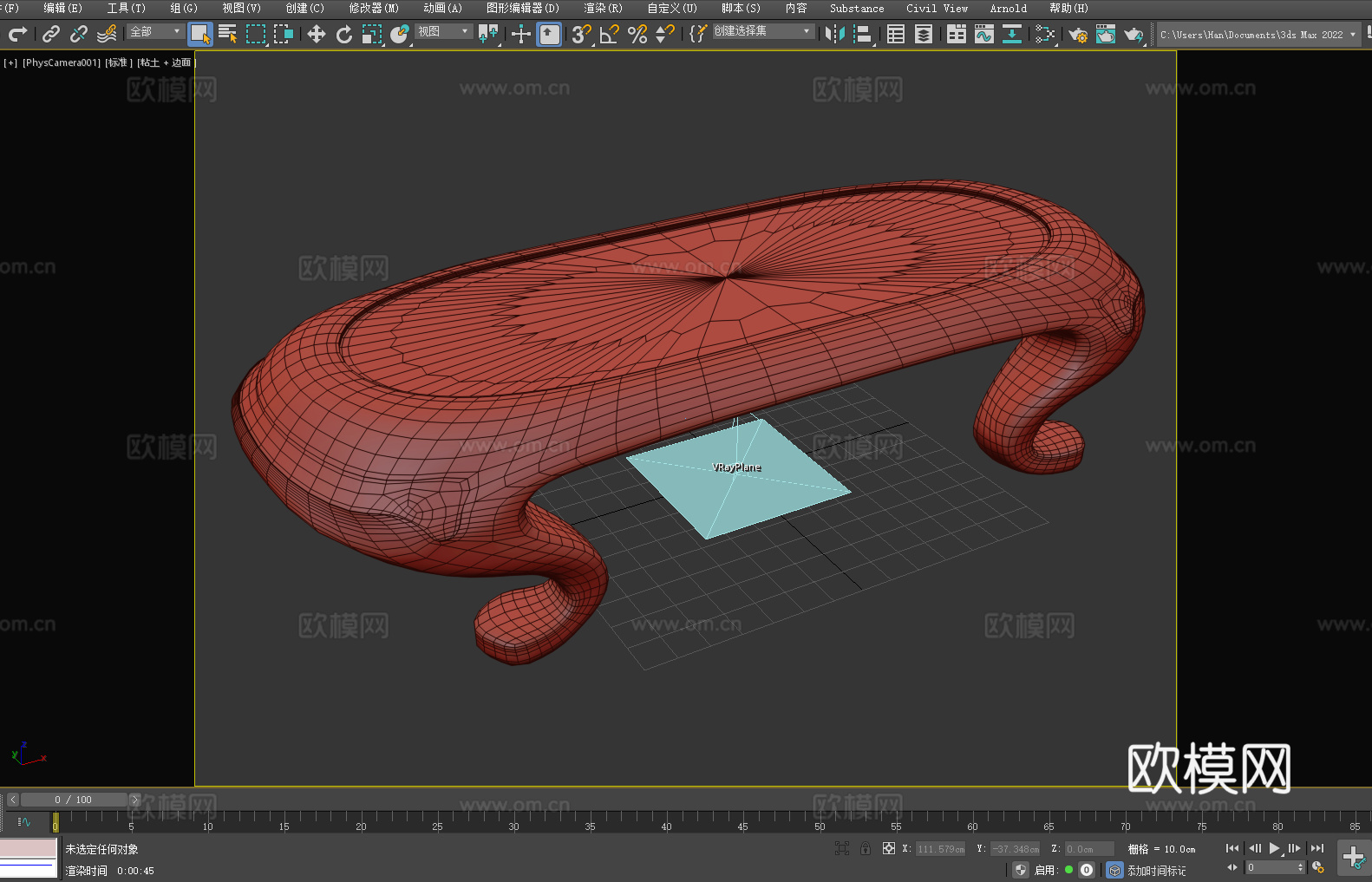Open the 渲染(R) menu

(x=603, y=8)
